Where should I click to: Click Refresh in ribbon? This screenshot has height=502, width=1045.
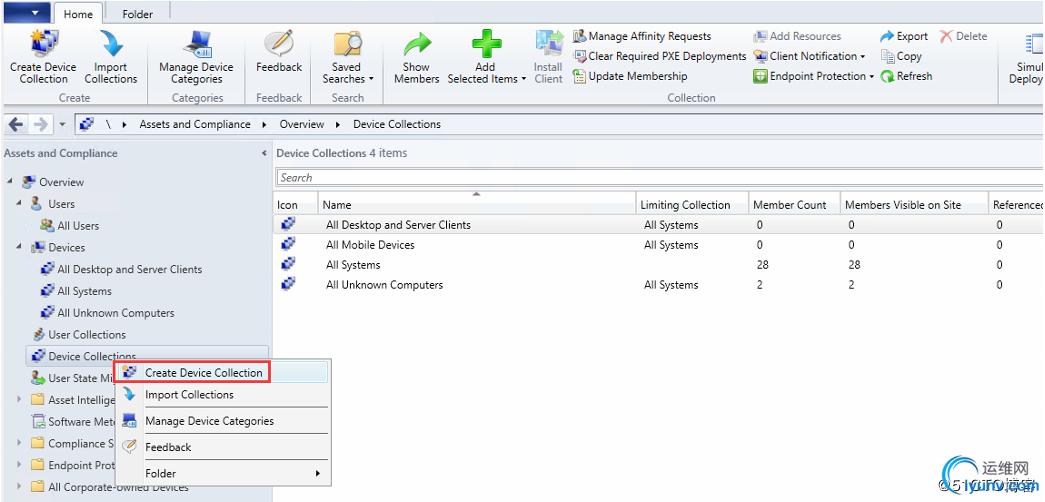pos(906,76)
